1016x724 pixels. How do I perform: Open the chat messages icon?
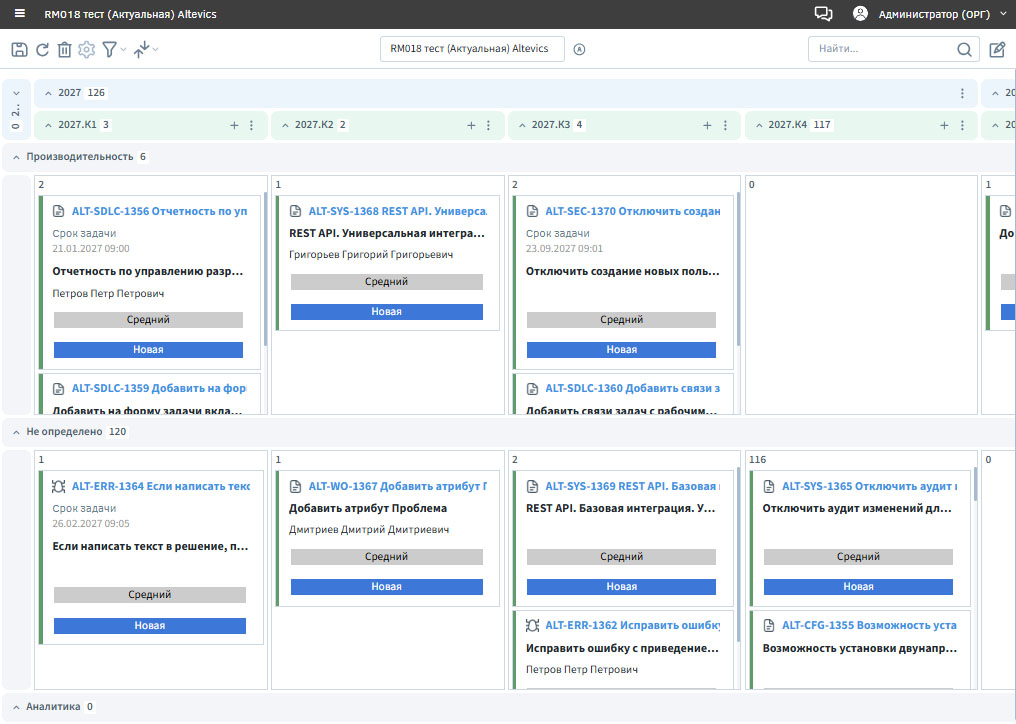click(823, 14)
